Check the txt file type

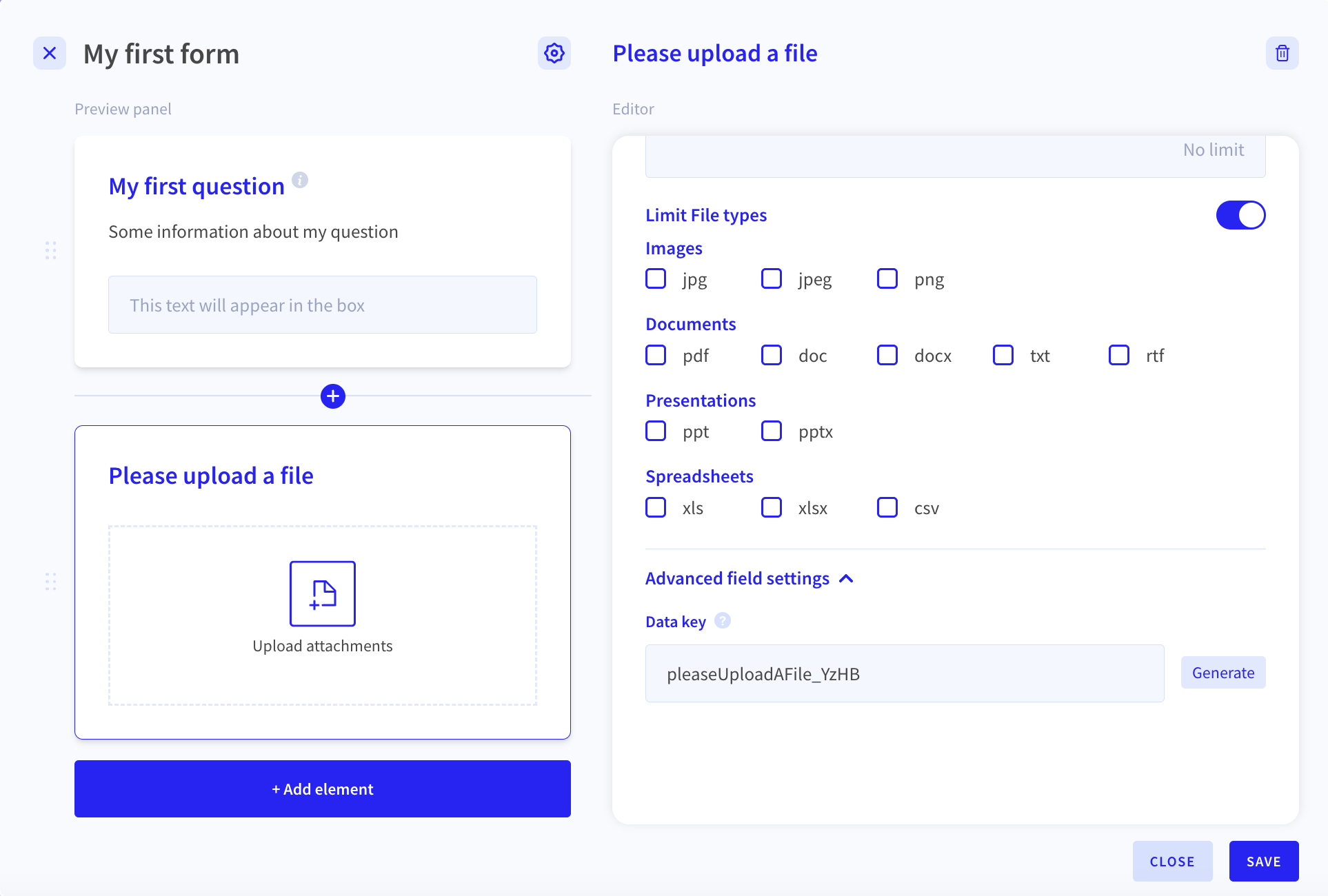click(x=1003, y=356)
